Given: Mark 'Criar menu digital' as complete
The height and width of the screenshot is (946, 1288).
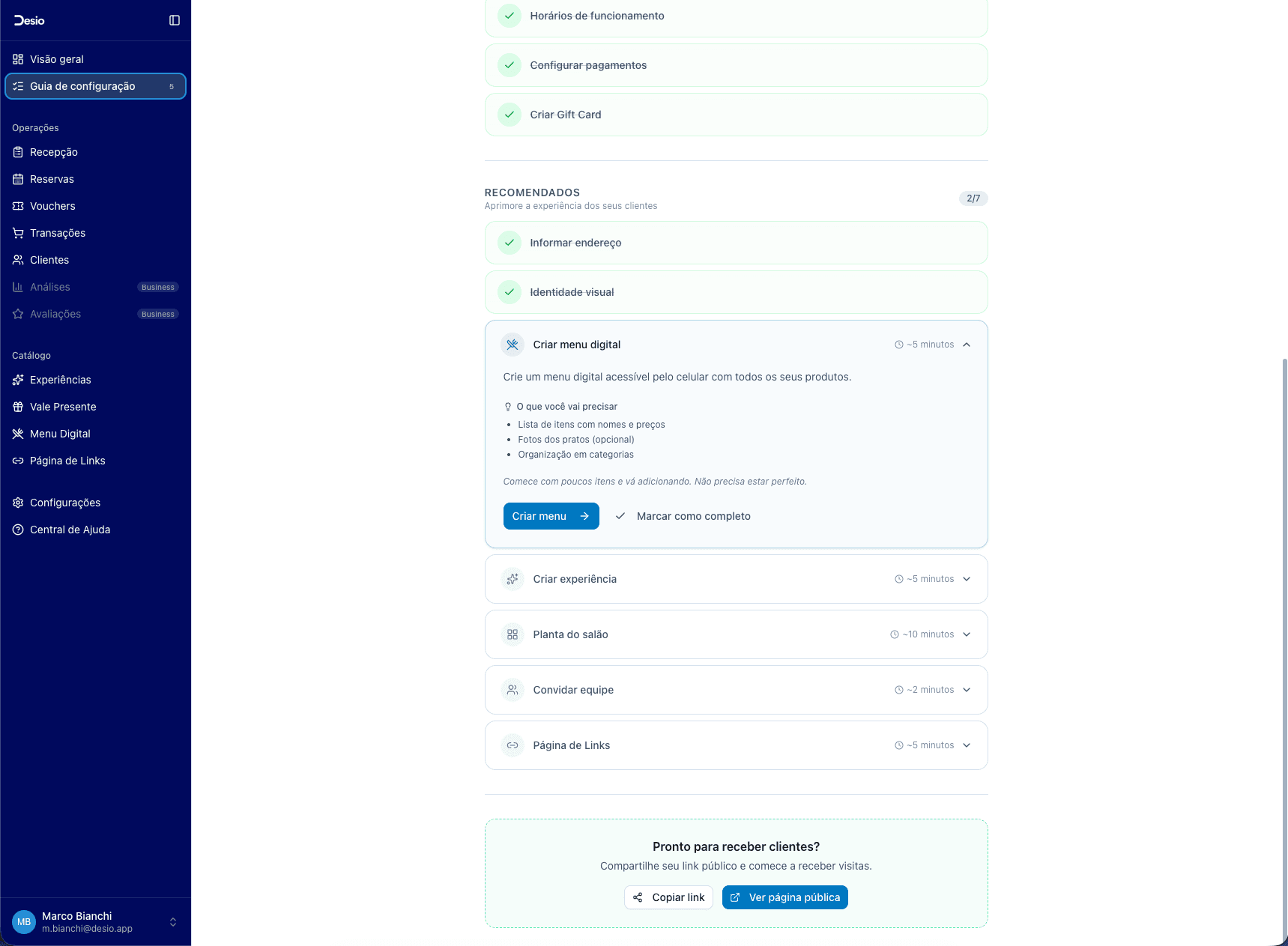Looking at the screenshot, I should 683,516.
